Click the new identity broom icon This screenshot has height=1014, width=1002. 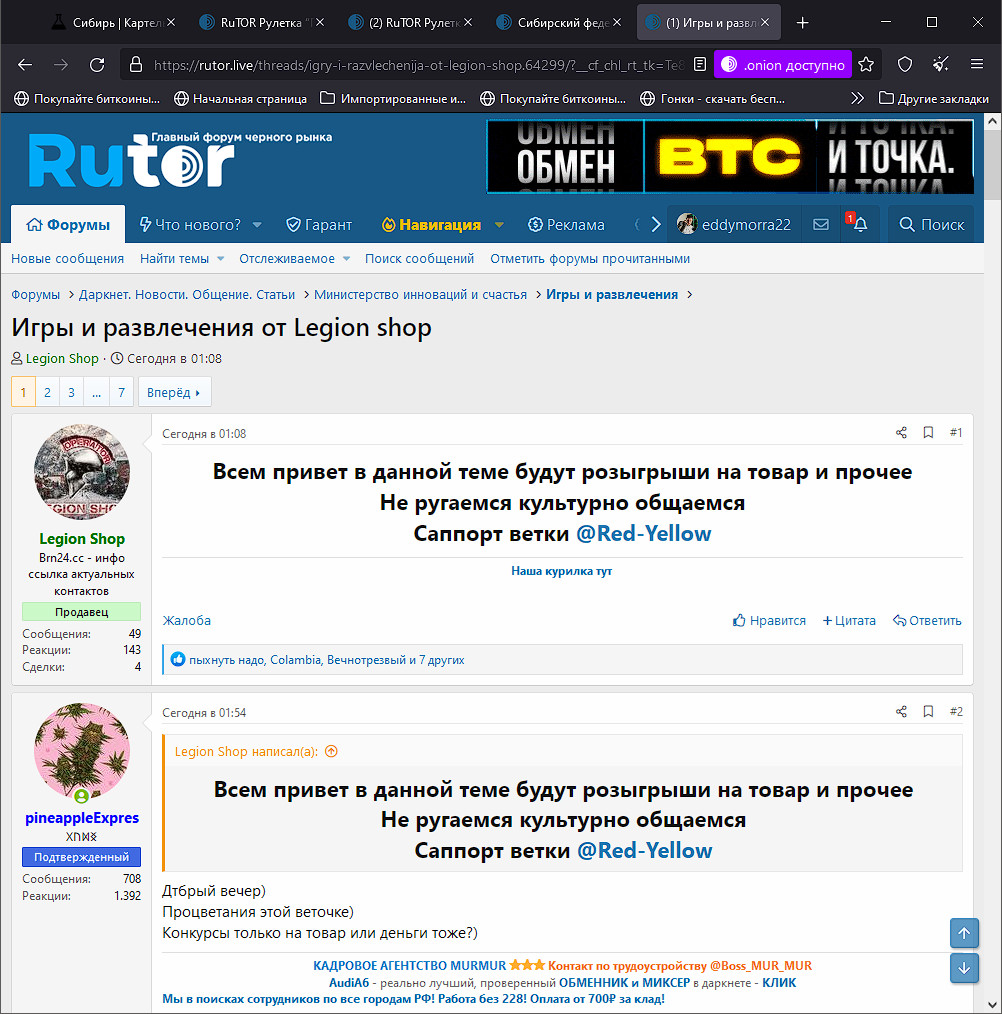(x=941, y=65)
